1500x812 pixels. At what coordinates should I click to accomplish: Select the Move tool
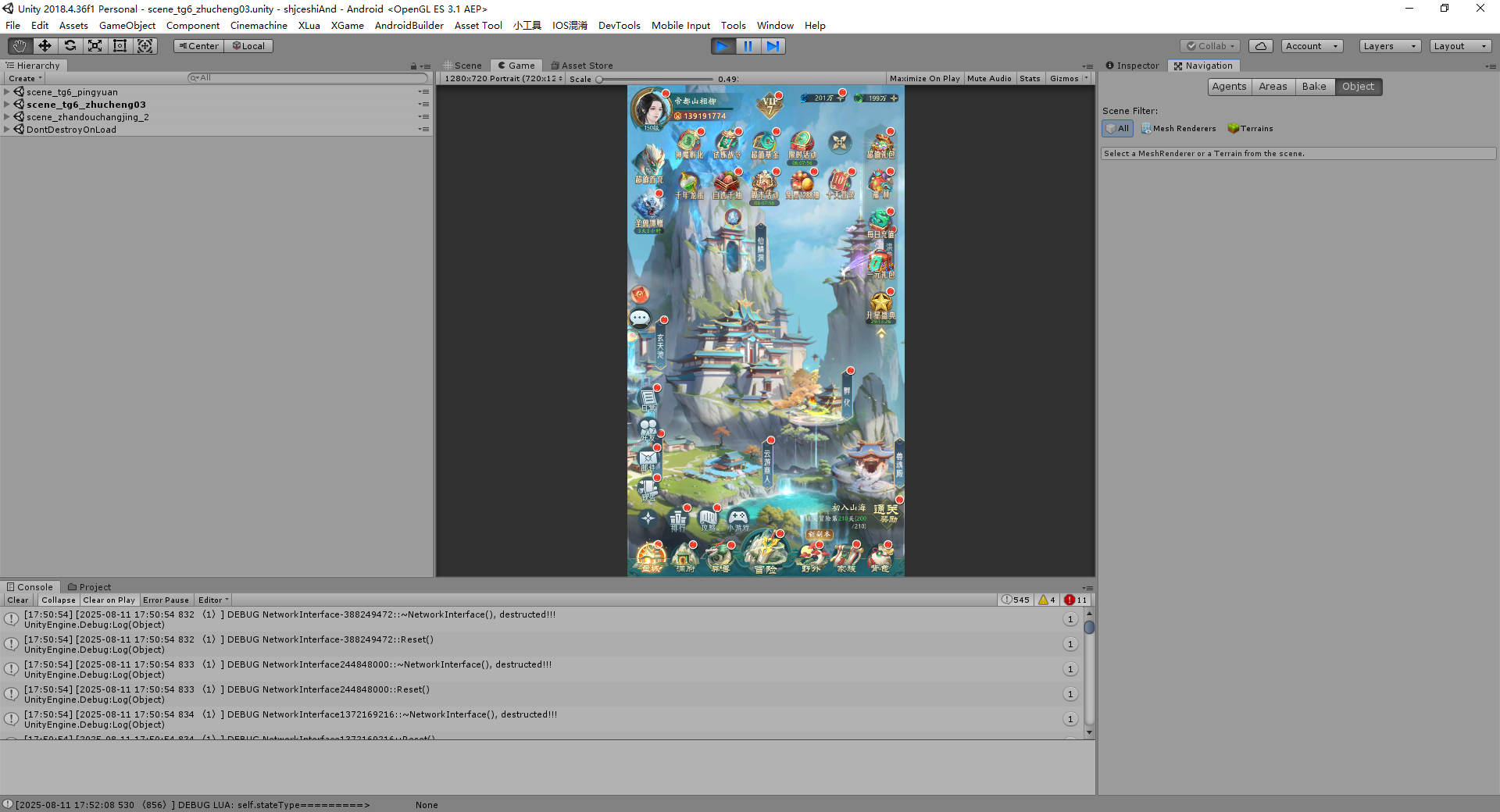point(45,46)
